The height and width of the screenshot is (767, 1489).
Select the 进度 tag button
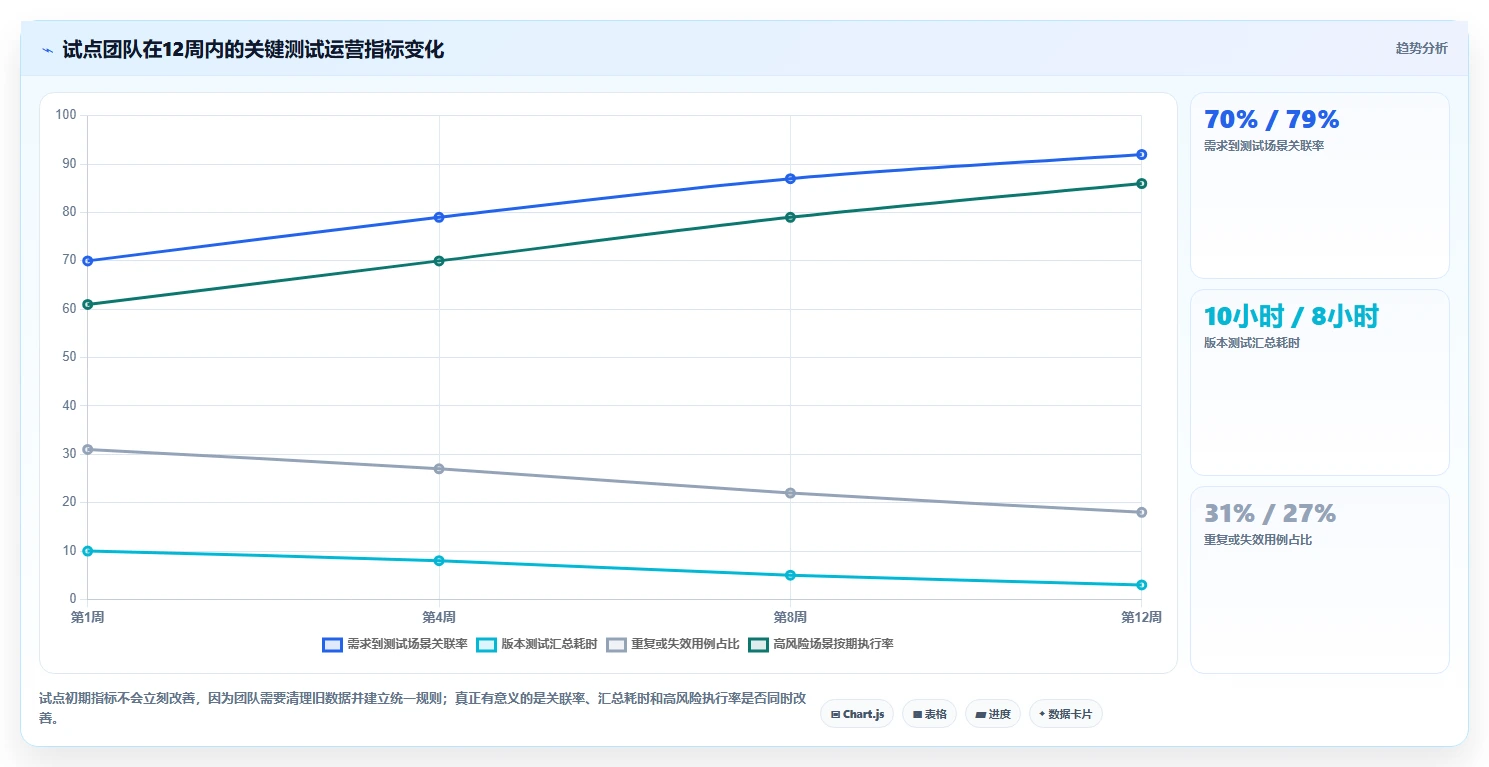coord(993,714)
